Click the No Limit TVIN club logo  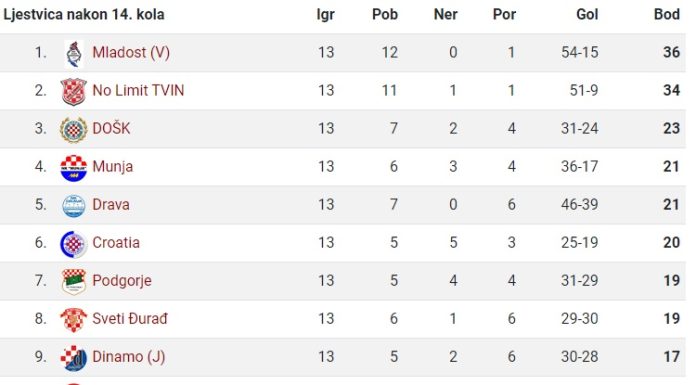(x=73, y=91)
